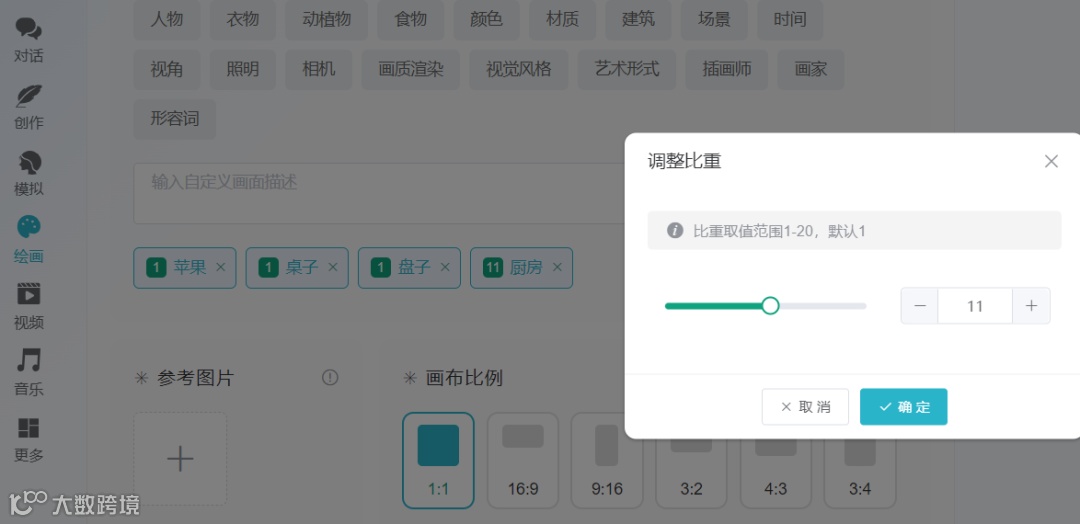Remove the 桌子 tag with its x
Screen dimensions: 1080x524
point(333,267)
